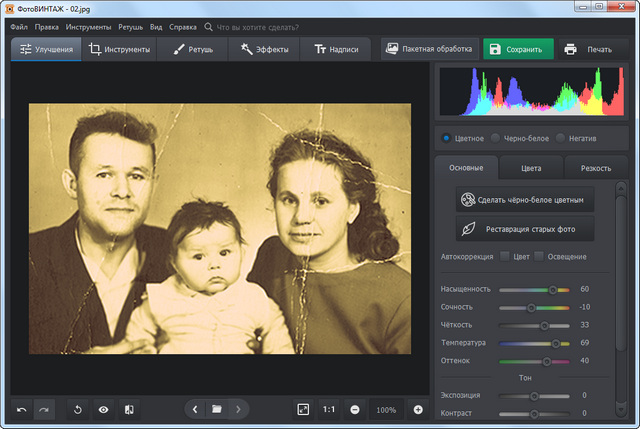Click the Сохранить button
This screenshot has width=640, height=429.
[x=517, y=49]
